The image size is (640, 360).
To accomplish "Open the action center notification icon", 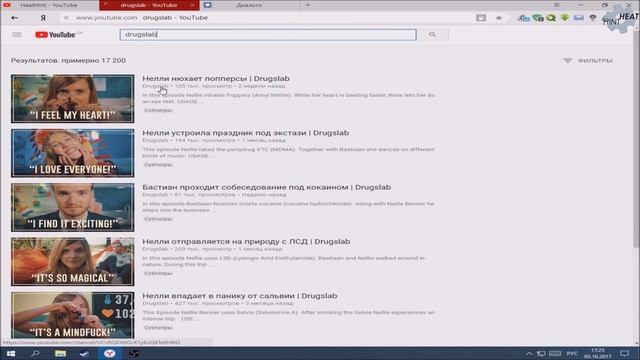I will point(624,353).
